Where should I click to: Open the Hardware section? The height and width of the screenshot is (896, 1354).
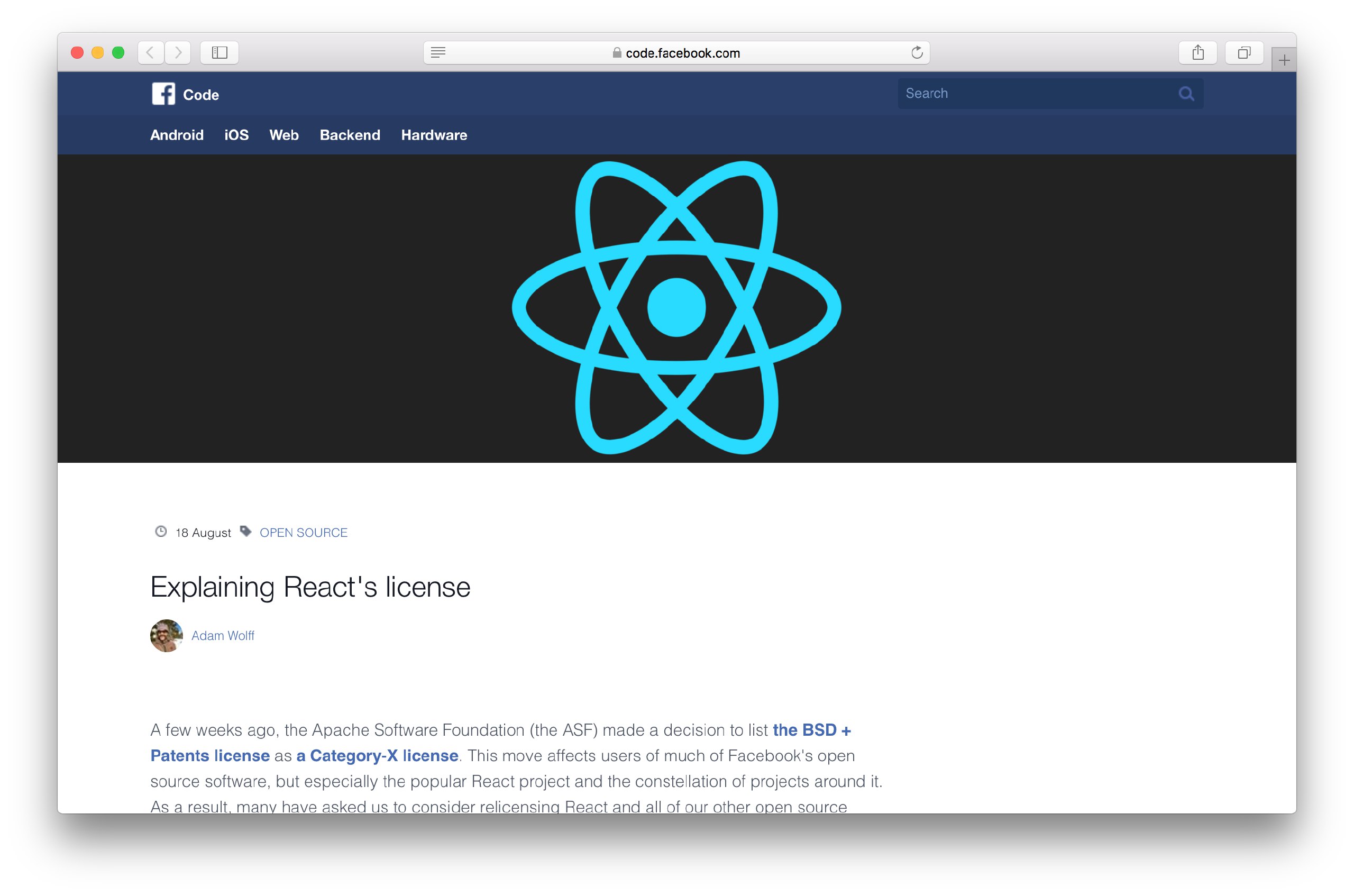[x=434, y=135]
